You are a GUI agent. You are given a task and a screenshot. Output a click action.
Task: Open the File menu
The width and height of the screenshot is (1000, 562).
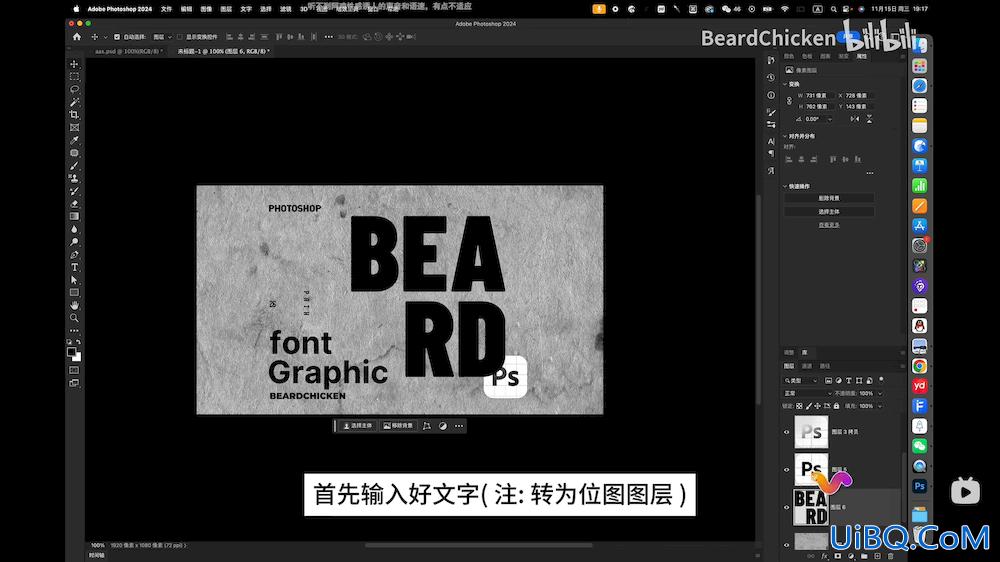click(x=166, y=9)
